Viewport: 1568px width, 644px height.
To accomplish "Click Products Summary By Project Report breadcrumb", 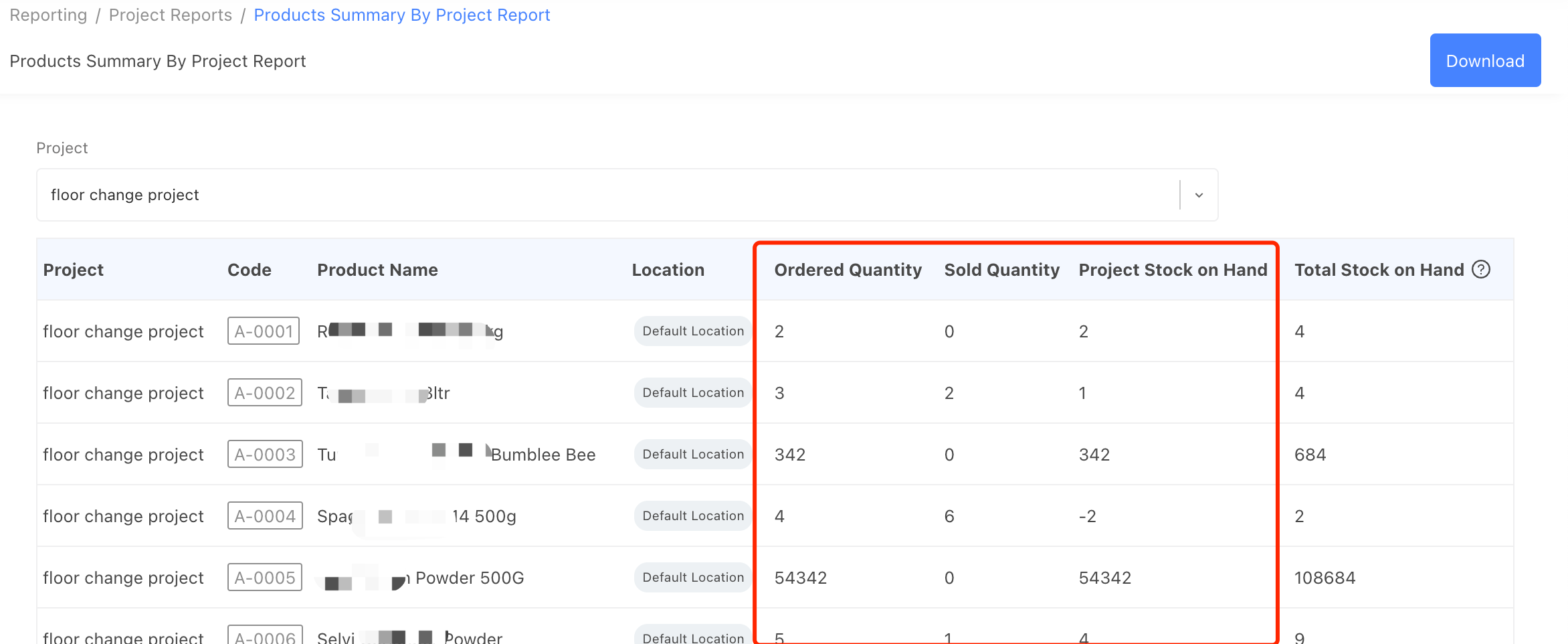I will [401, 15].
